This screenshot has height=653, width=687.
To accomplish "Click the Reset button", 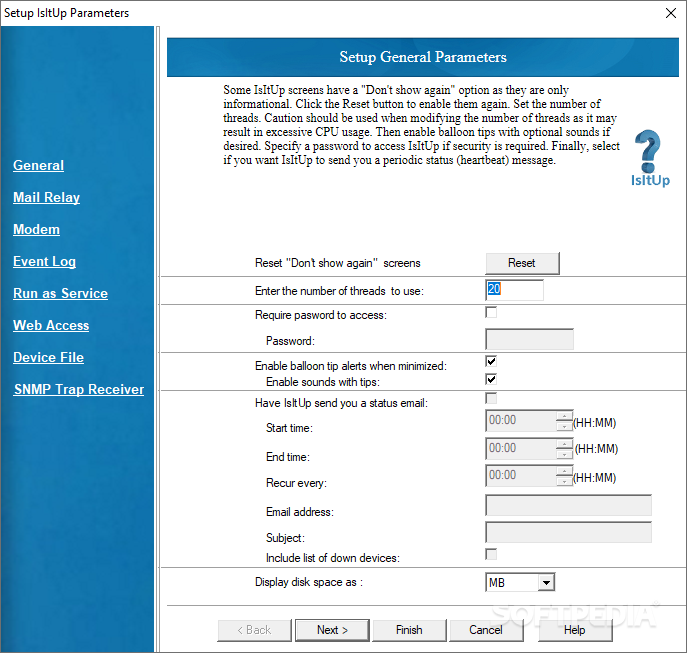I will coord(522,263).
